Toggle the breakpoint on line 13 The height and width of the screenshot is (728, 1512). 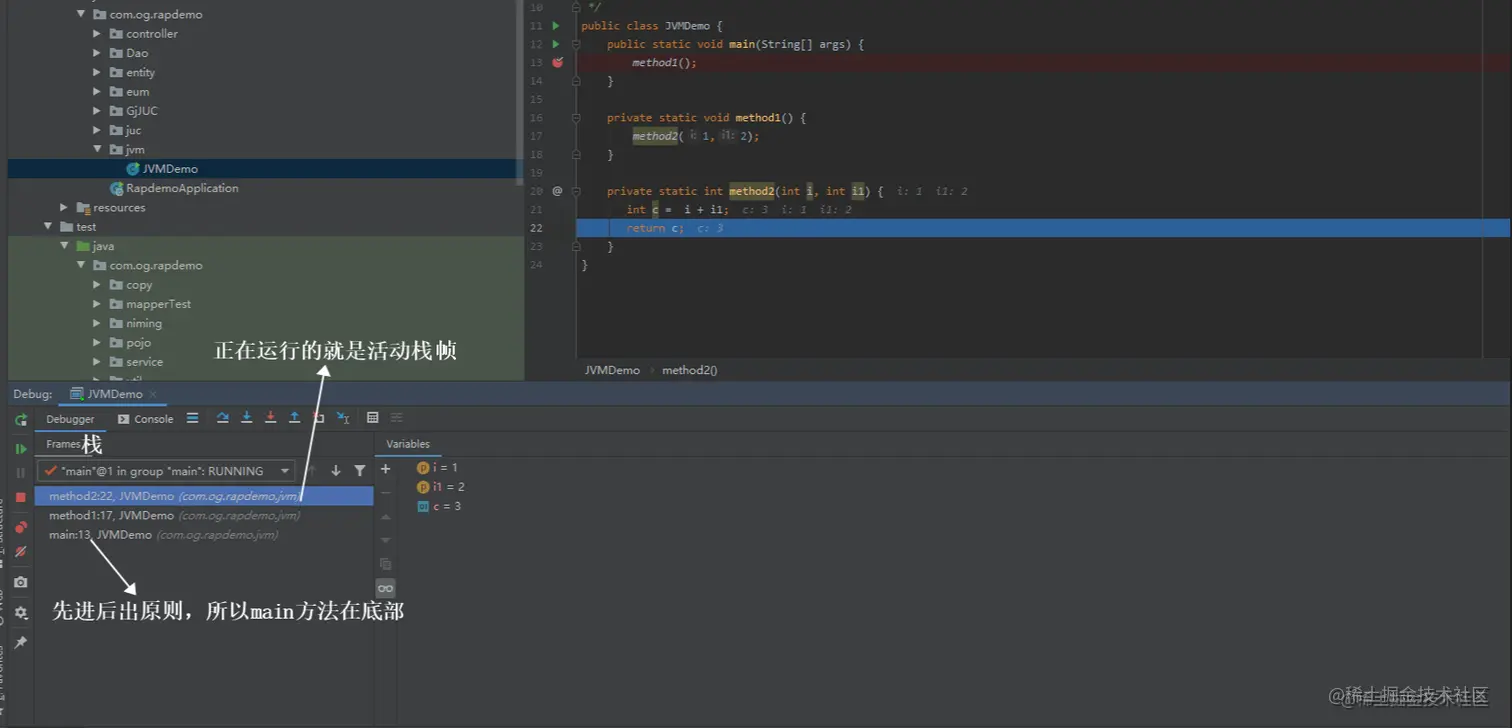coord(557,62)
